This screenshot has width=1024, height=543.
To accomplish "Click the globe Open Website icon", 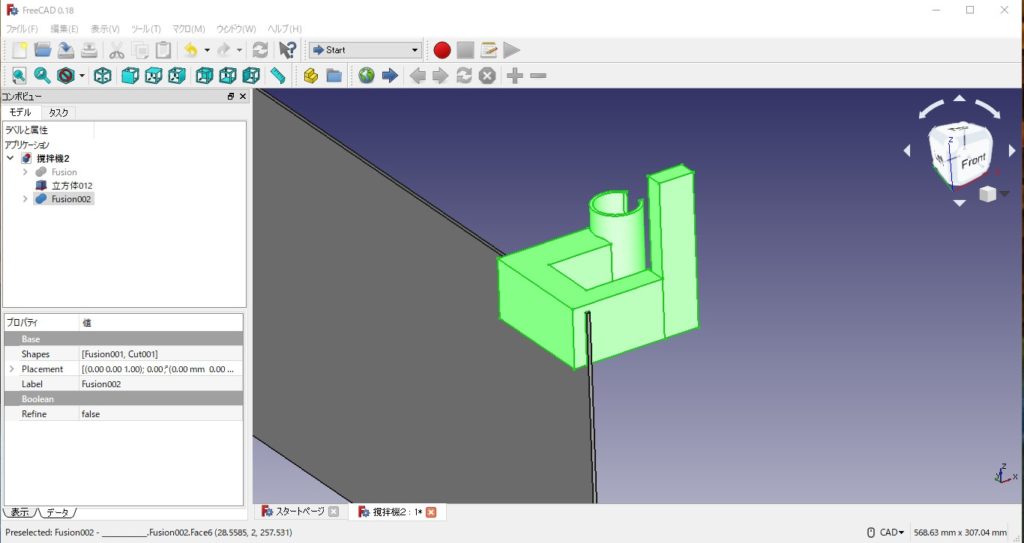I will click(x=366, y=76).
